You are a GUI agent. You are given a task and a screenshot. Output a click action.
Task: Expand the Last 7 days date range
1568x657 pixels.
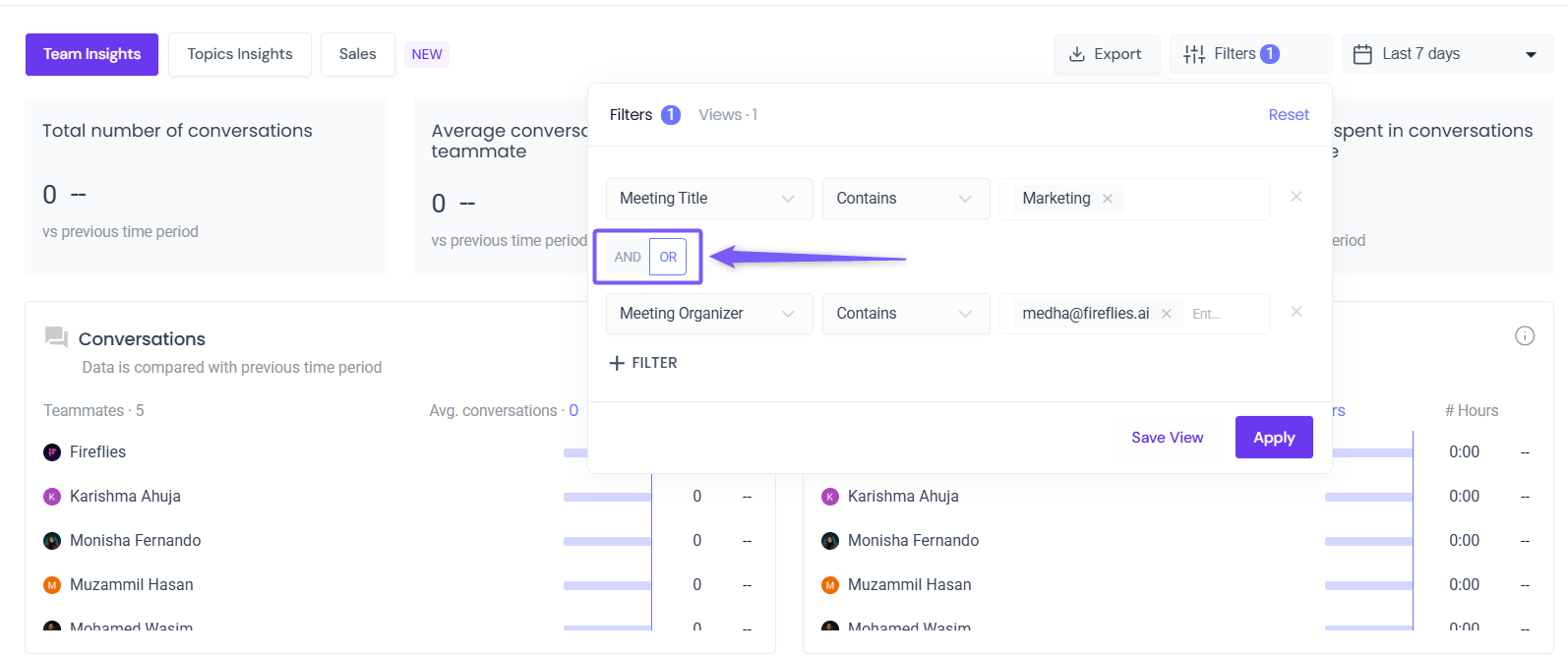coord(1446,54)
